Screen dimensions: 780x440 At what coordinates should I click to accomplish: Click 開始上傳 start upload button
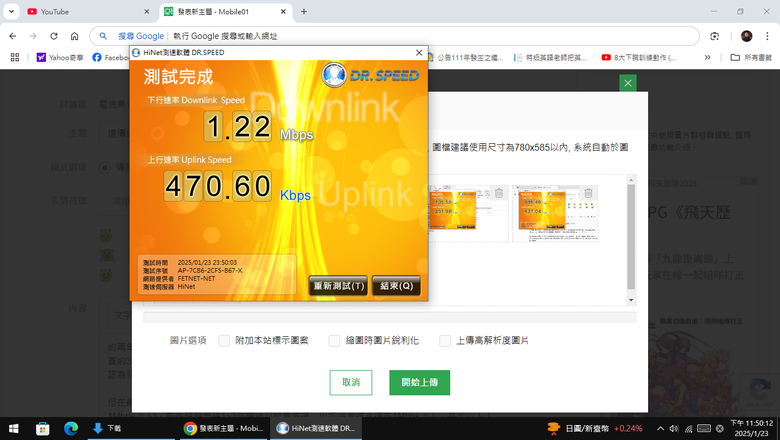419,382
